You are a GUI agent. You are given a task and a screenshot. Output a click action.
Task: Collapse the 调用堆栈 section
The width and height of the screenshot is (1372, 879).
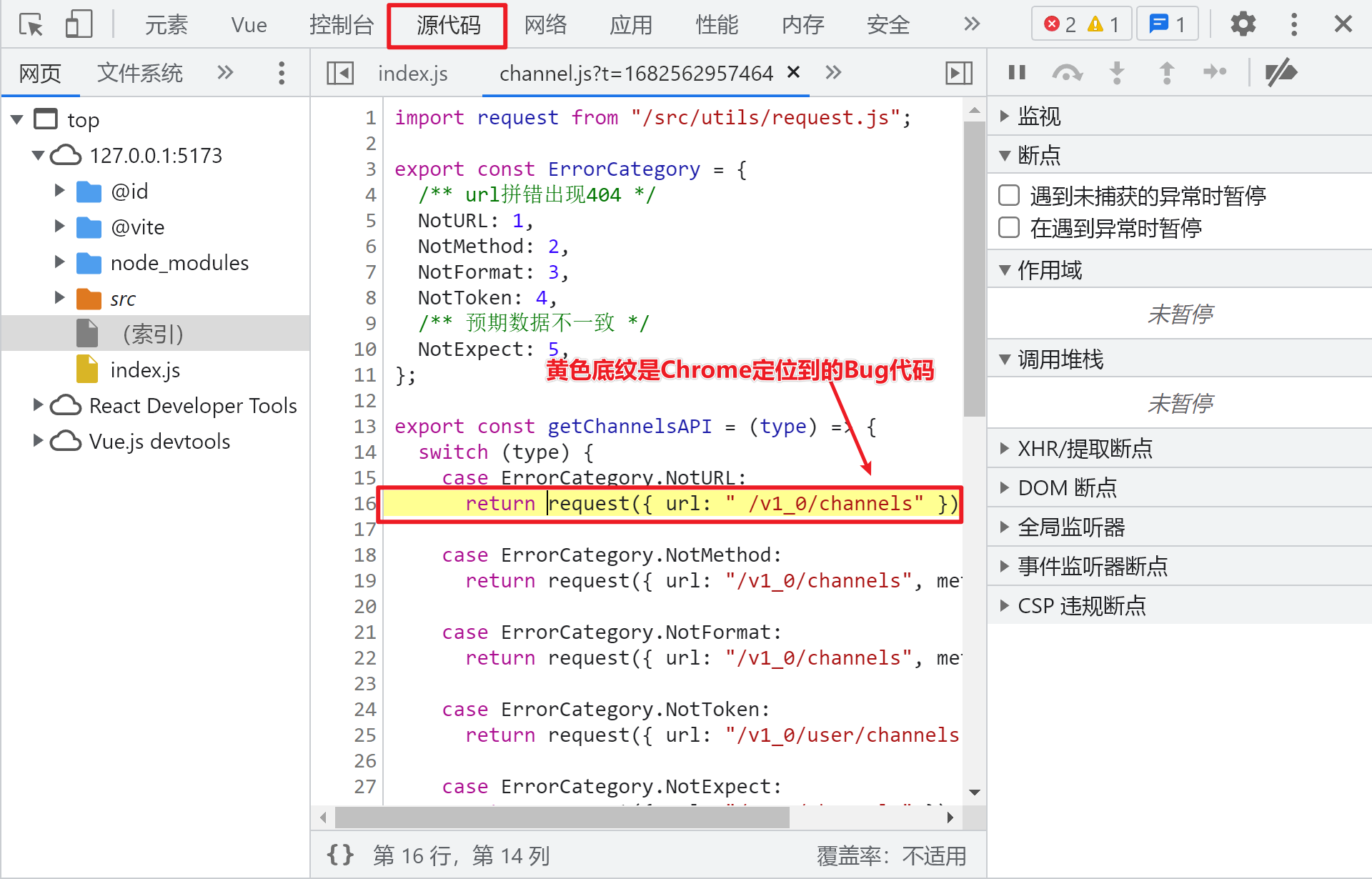(x=1179, y=359)
